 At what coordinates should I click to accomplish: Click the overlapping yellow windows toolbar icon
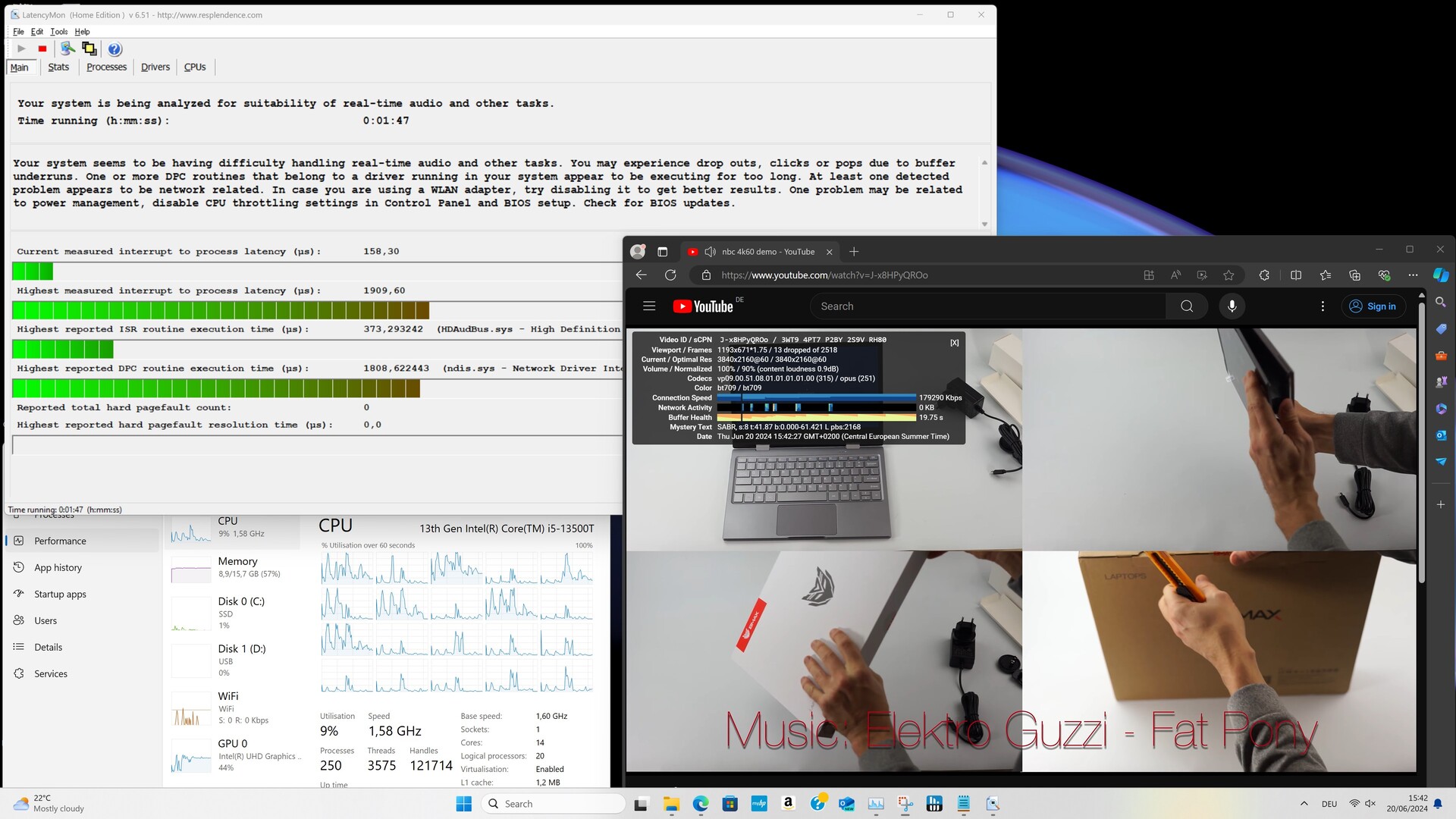point(89,49)
